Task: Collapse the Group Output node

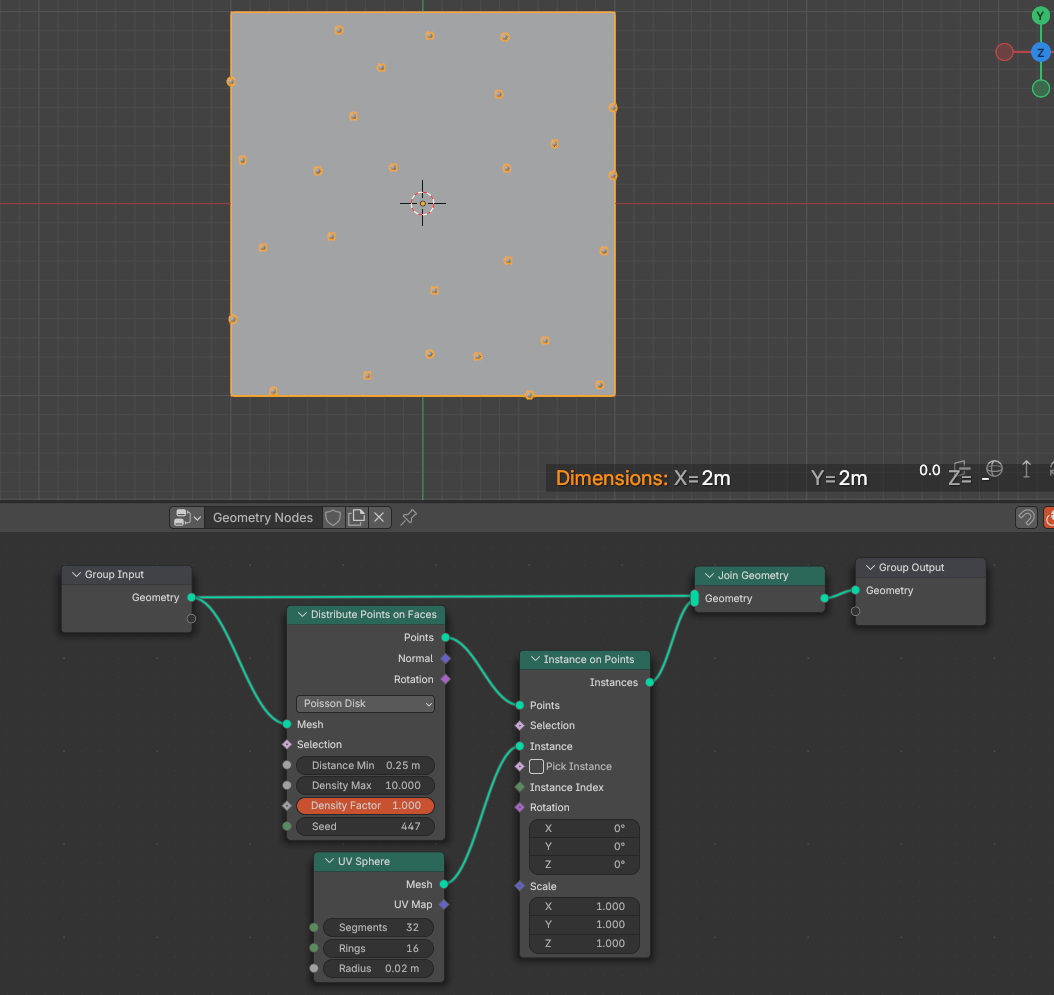Action: coord(870,567)
